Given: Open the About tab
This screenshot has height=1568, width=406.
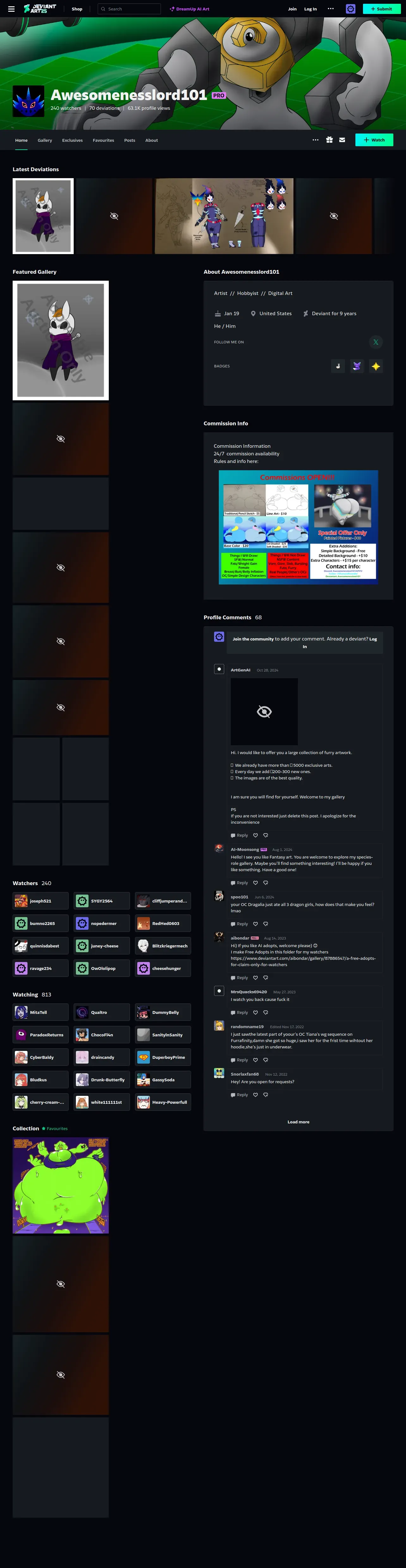Looking at the screenshot, I should tap(151, 140).
